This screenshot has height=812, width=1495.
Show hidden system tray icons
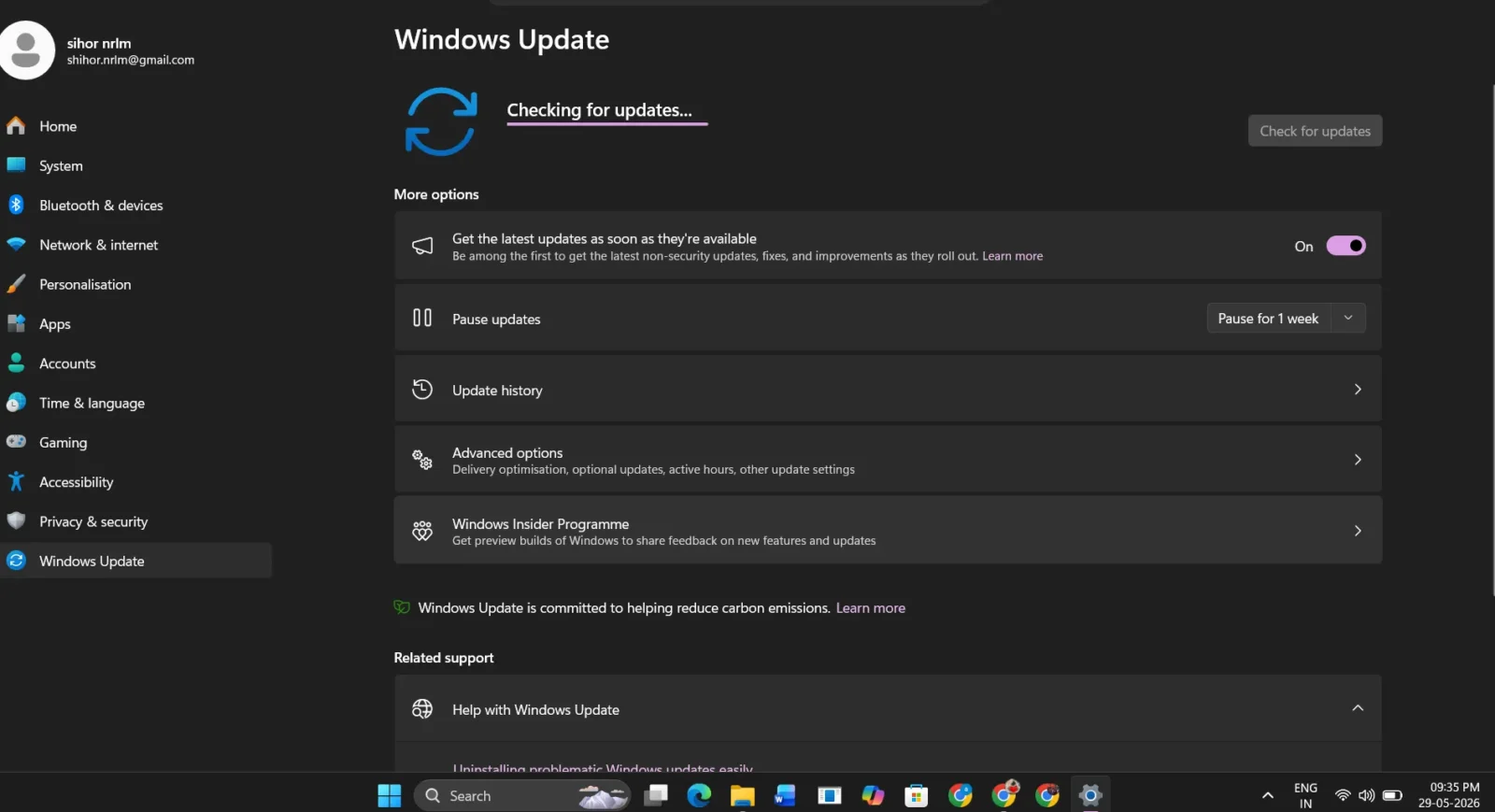[x=1267, y=795]
